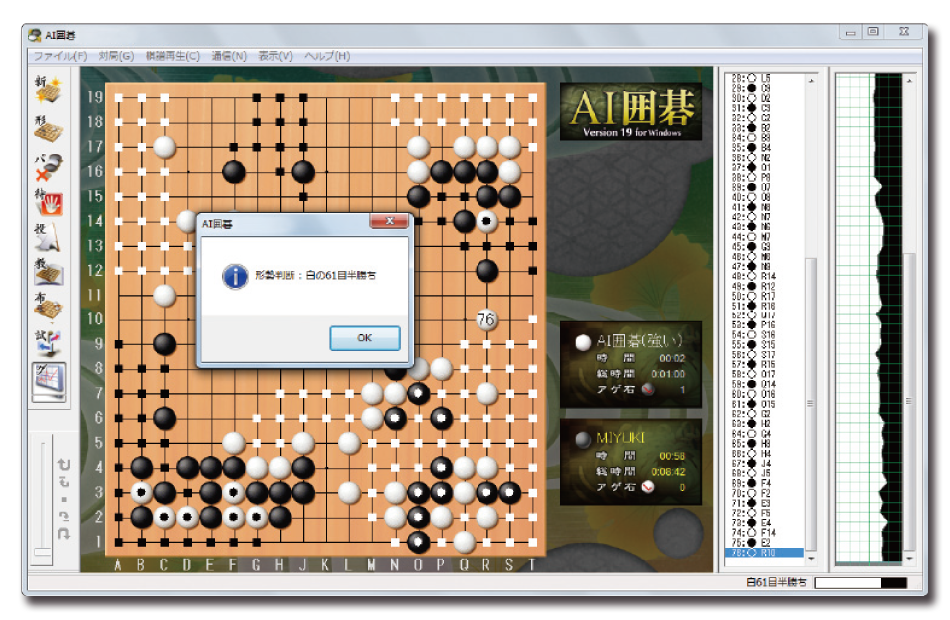Step back one move arrow
950x620 pixels.
click(x=64, y=482)
